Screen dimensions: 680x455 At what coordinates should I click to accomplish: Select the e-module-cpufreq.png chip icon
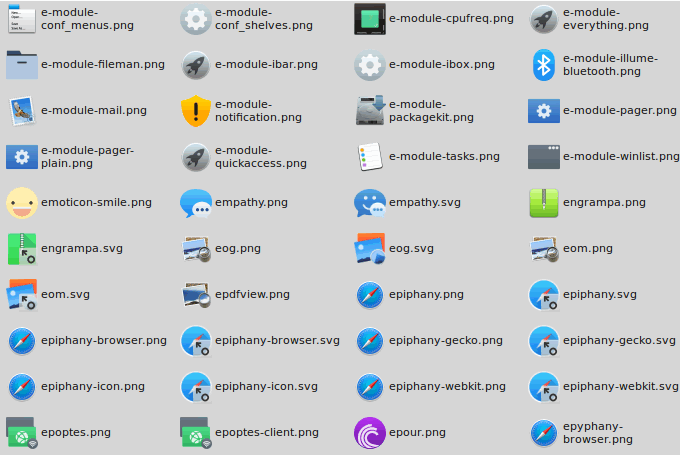(x=370, y=19)
